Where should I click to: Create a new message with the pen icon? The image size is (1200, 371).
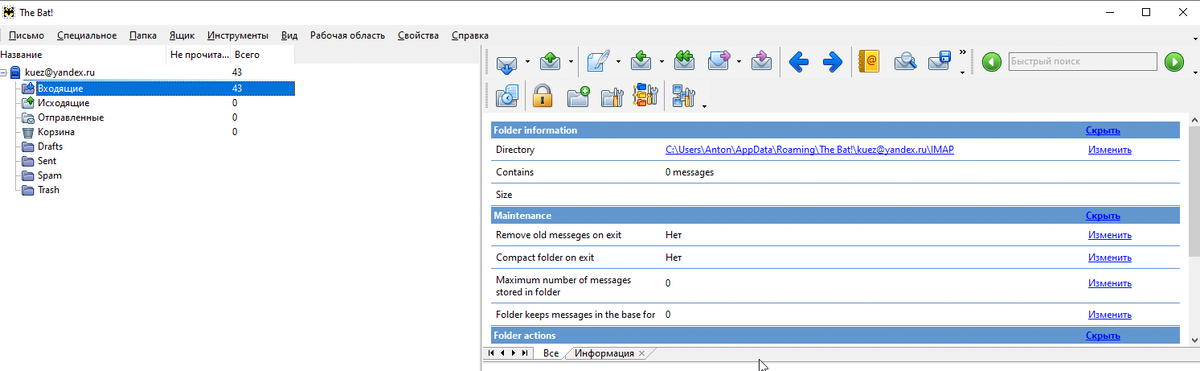click(x=598, y=62)
